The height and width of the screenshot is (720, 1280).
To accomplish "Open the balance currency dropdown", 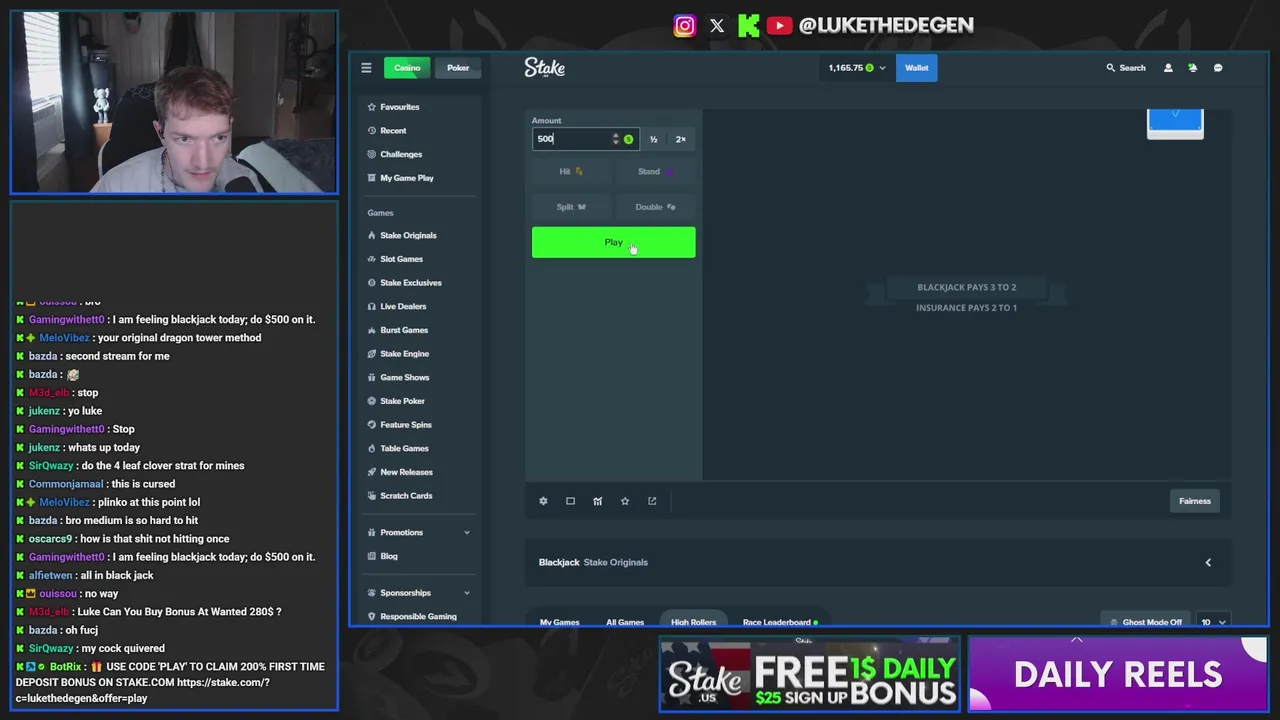I will tap(857, 68).
